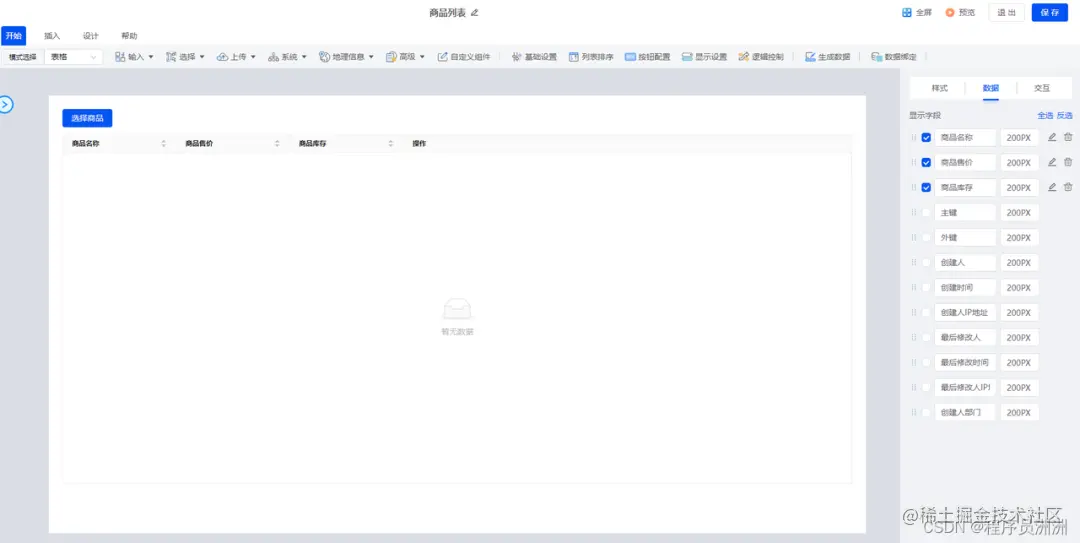Click the 退出 exit button
The width and height of the screenshot is (1080, 543).
click(x=1006, y=12)
